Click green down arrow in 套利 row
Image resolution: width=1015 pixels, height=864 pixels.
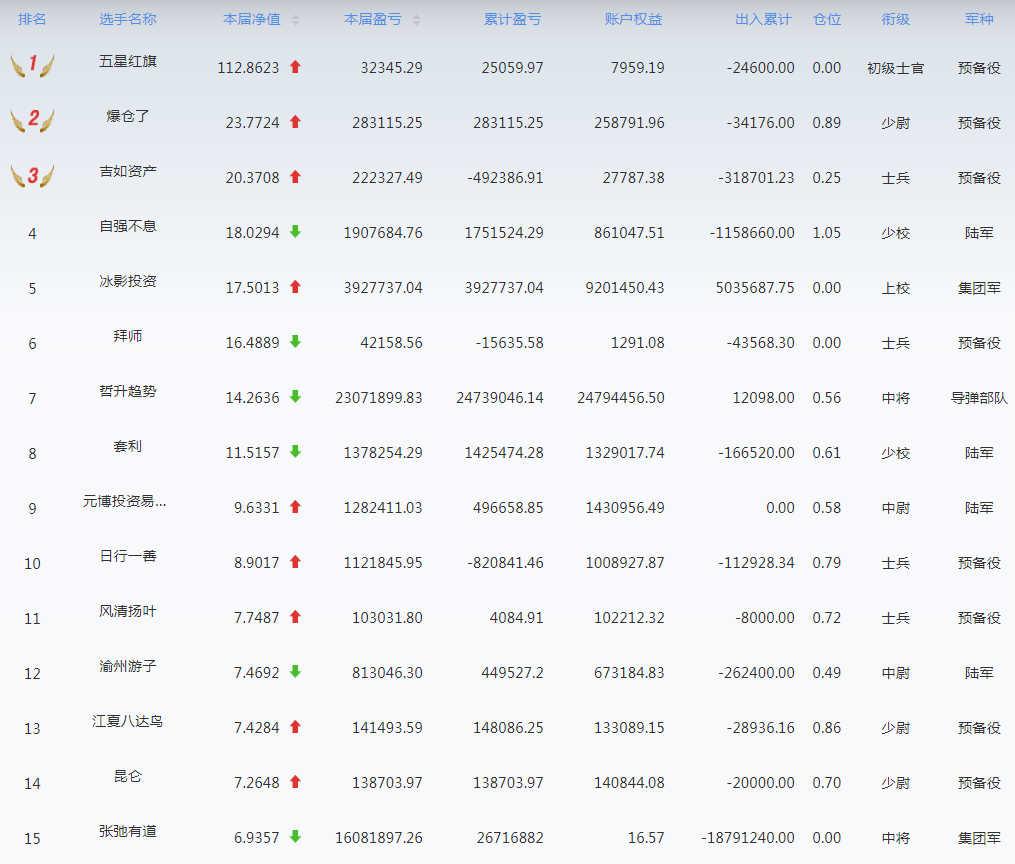tap(295, 452)
